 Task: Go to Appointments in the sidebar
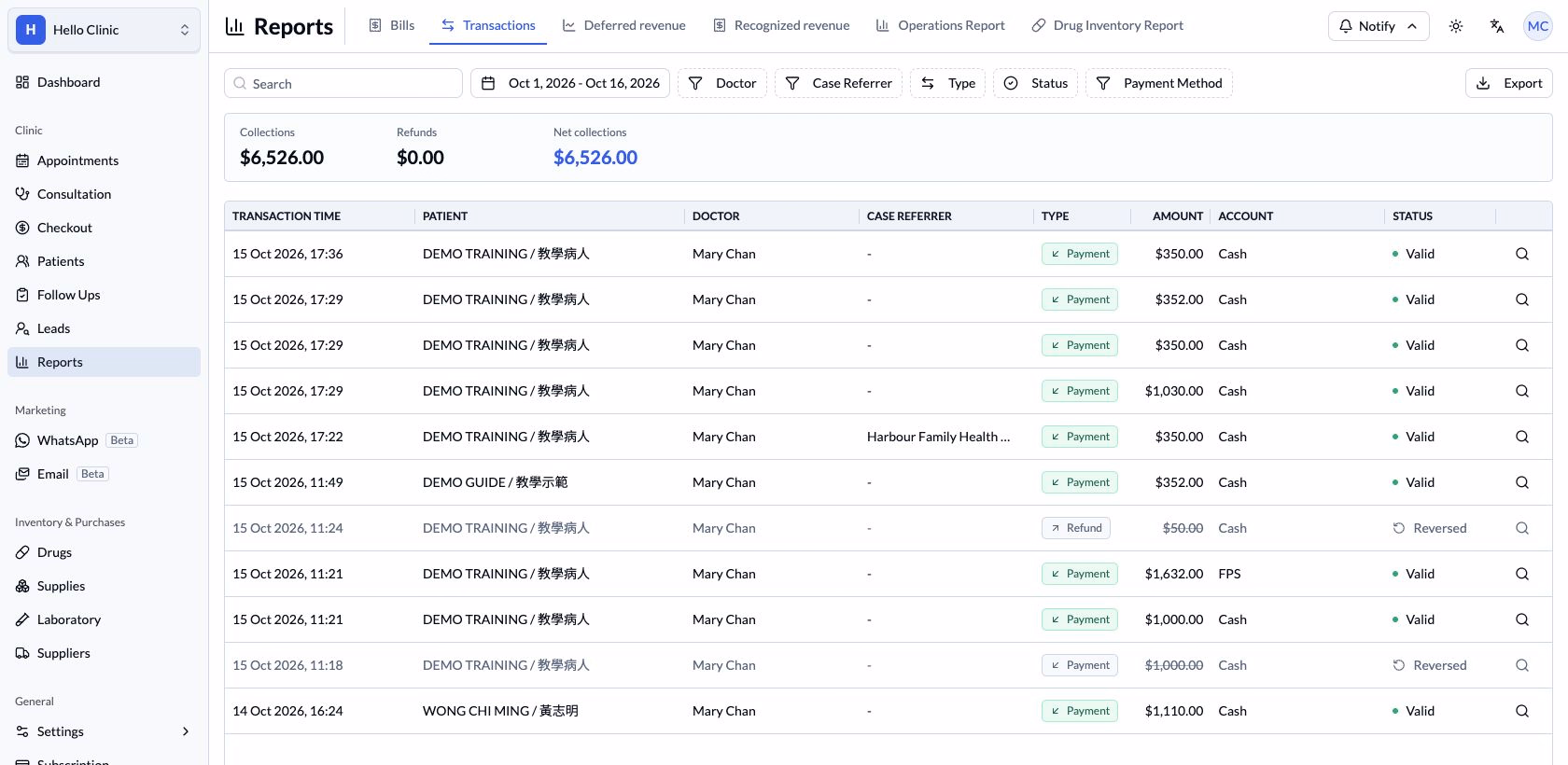104,160
